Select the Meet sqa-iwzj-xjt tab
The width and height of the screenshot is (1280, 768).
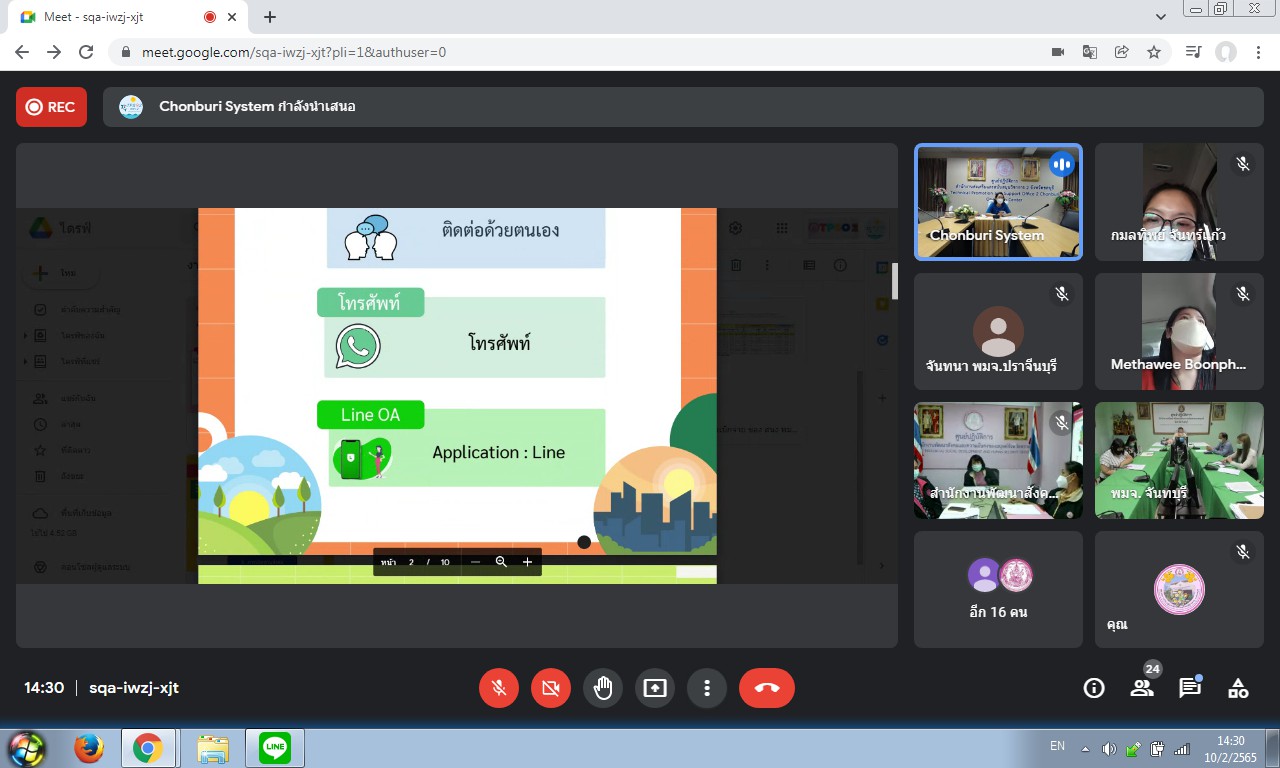tap(110, 17)
